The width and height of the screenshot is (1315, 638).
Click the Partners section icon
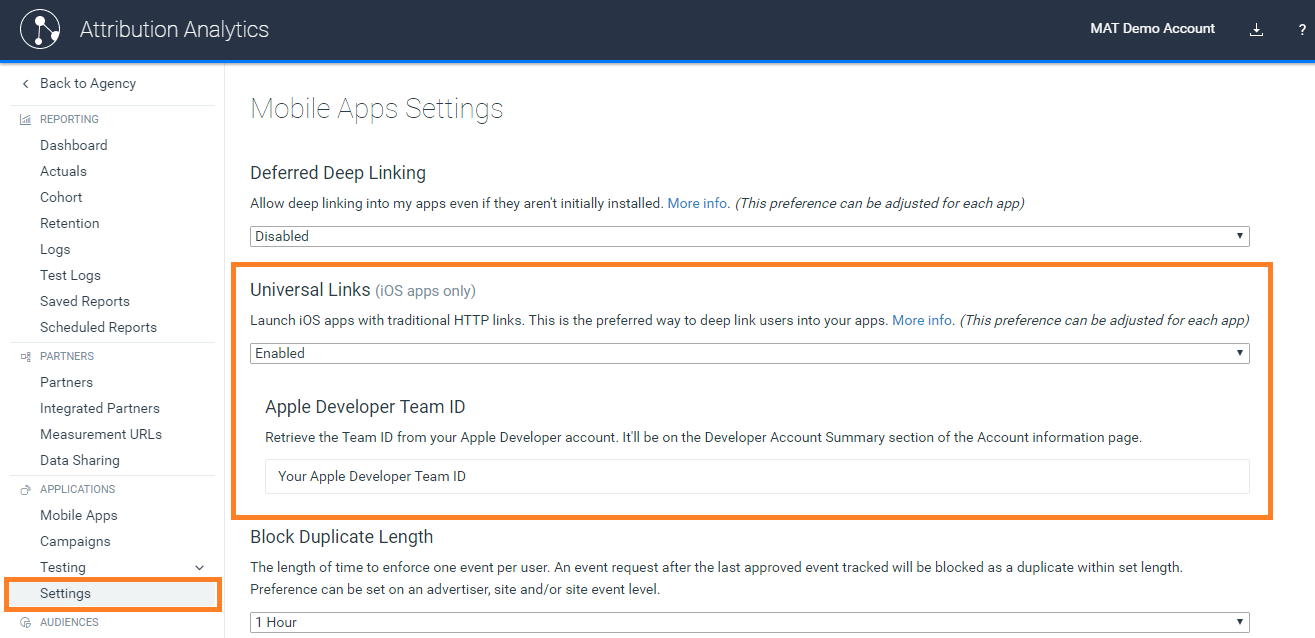point(26,356)
